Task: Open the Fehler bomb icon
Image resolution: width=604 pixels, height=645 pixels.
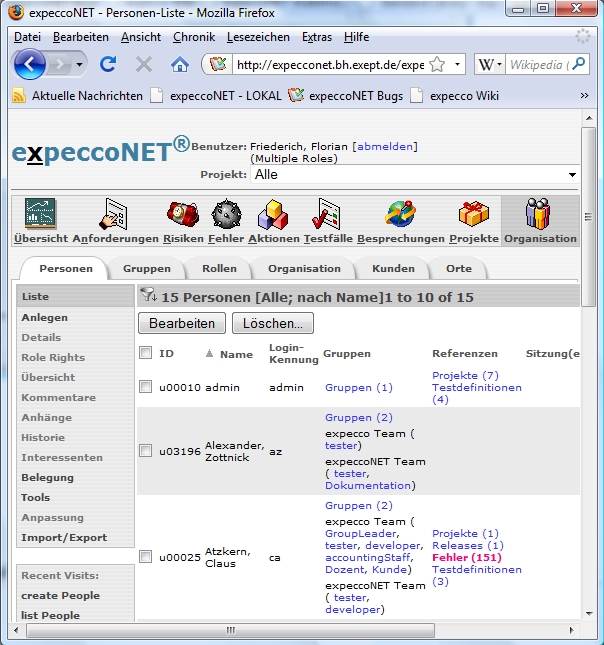Action: click(226, 214)
